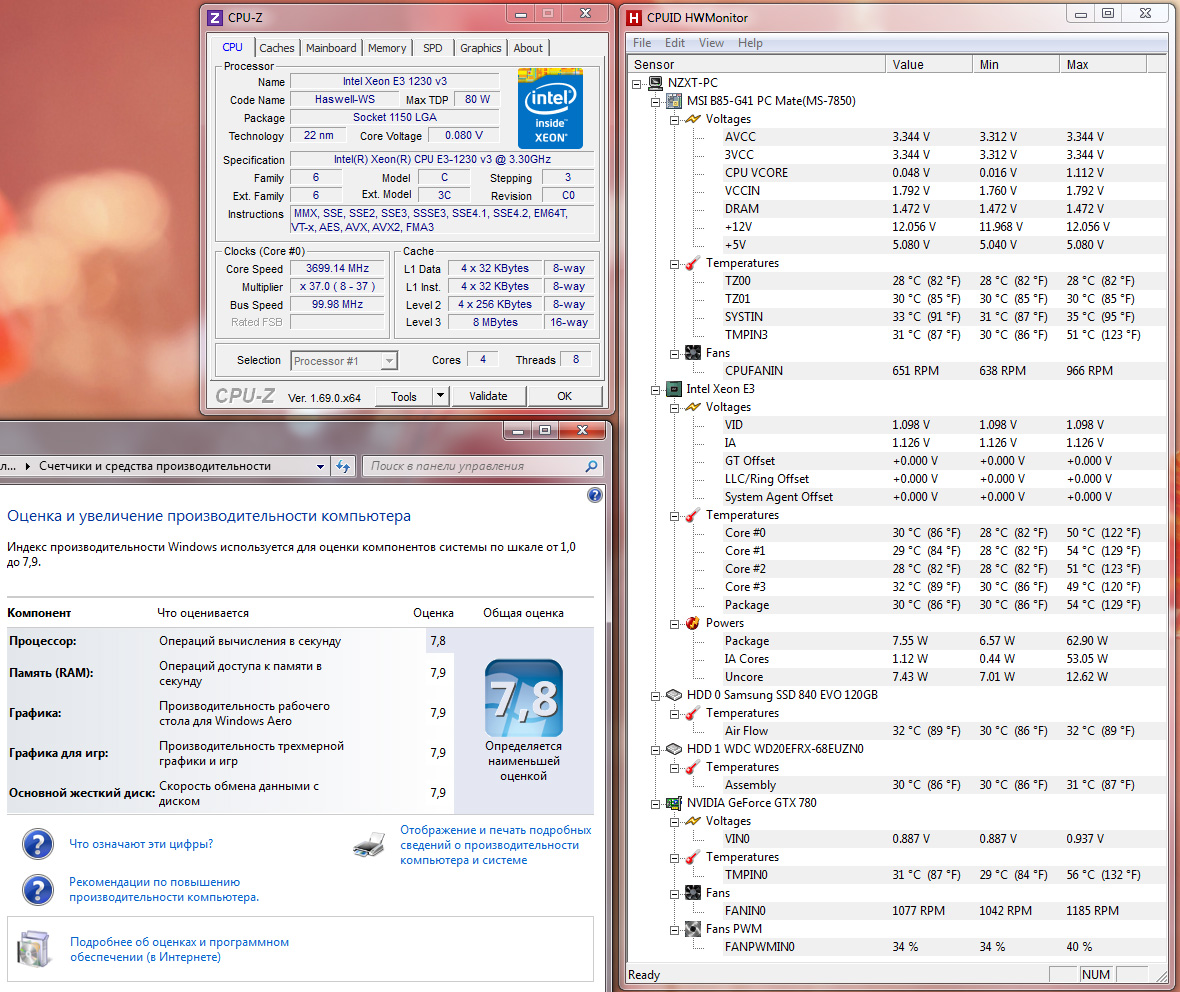
Task: Collapse the HDD 0 Samsung SSD node
Action: 655,695
